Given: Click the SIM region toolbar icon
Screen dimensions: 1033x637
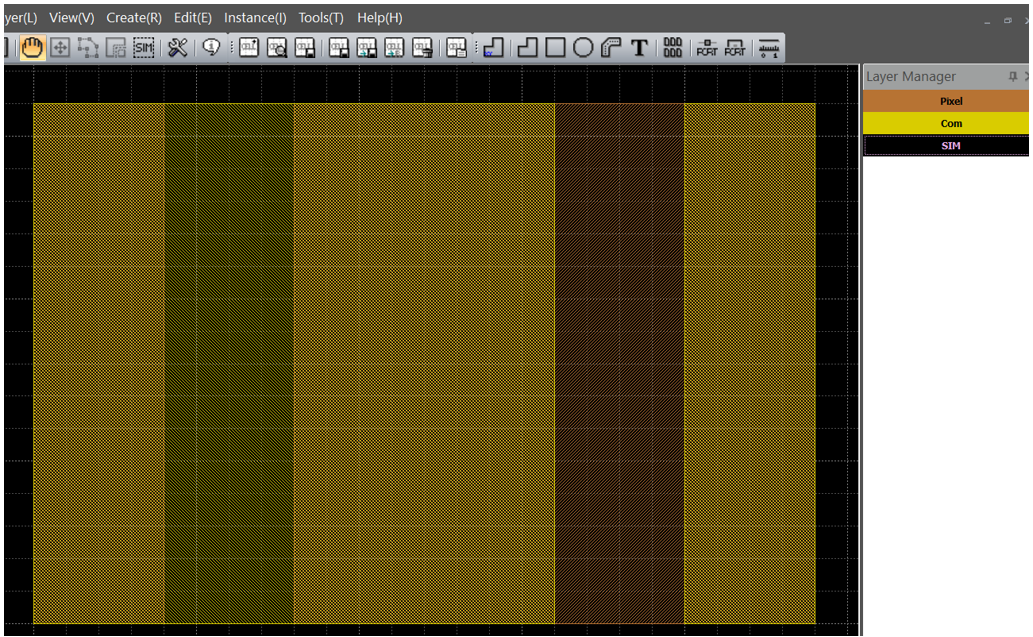Looking at the screenshot, I should 144,48.
